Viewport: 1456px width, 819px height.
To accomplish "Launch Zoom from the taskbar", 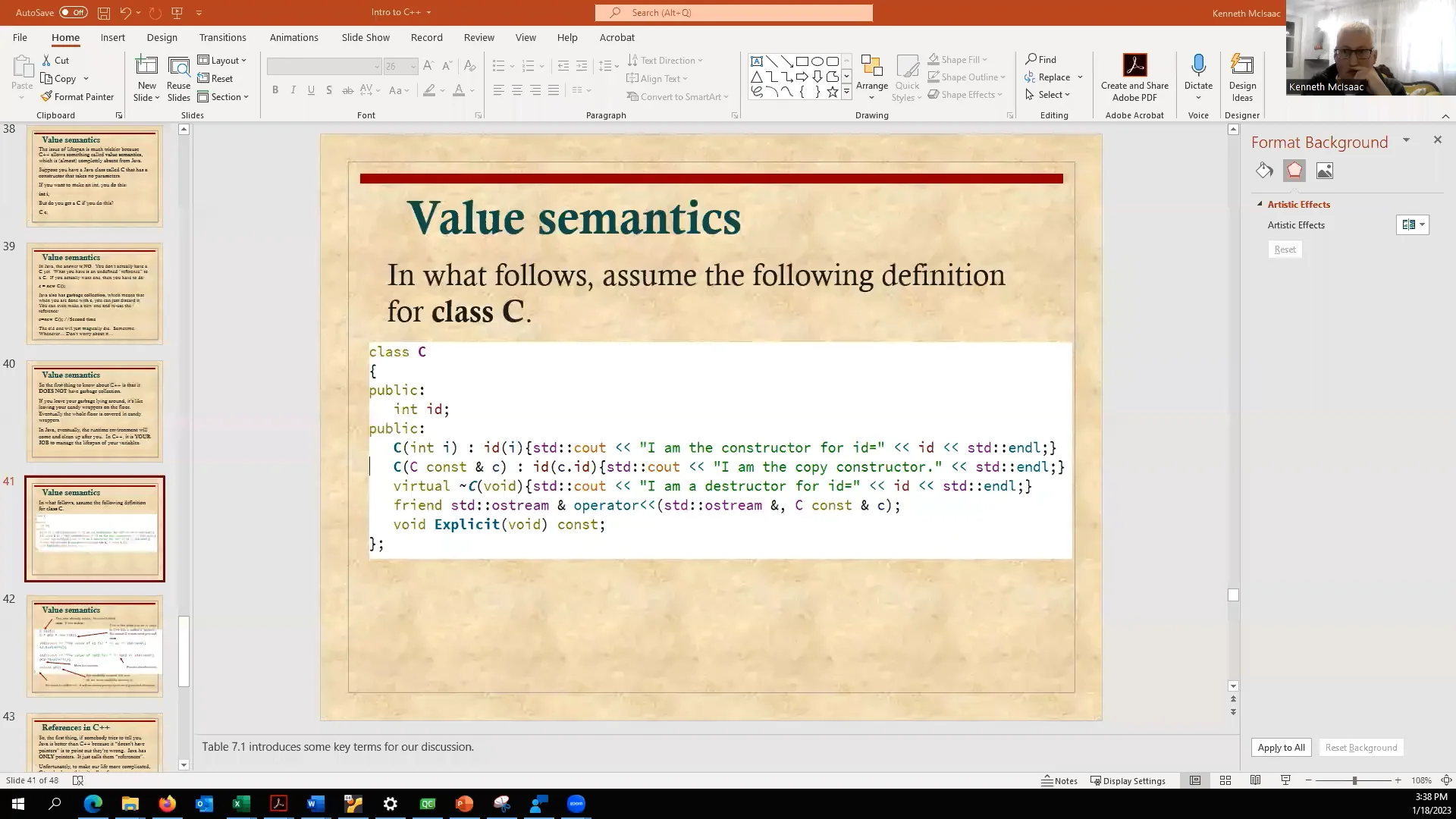I will (576, 804).
